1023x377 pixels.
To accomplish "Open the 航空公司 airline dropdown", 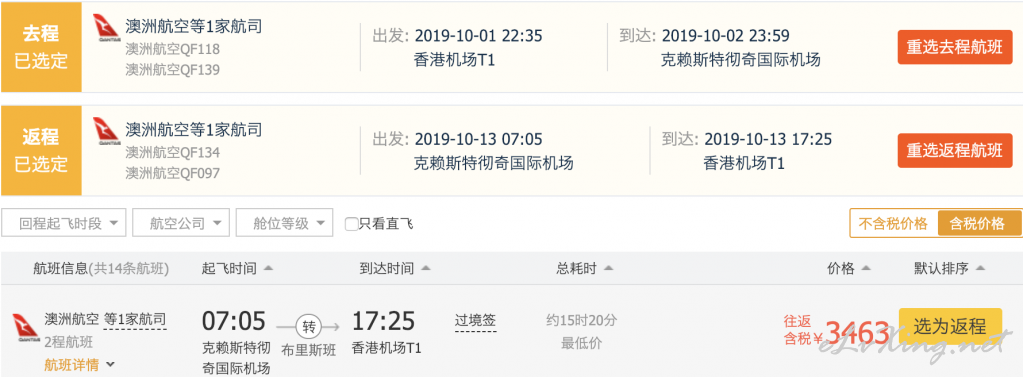I will tap(181, 224).
